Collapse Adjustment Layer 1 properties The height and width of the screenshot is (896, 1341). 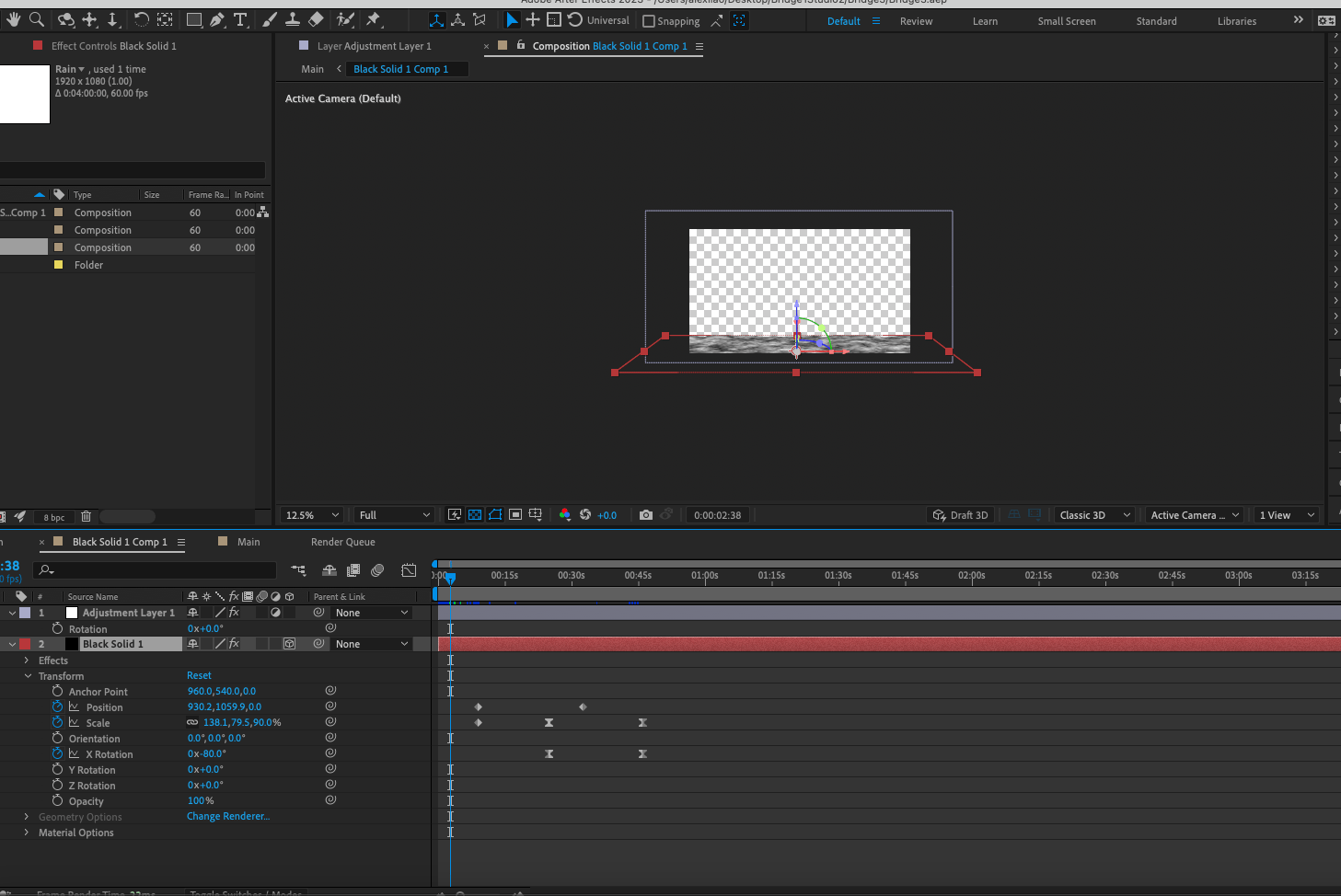12,613
